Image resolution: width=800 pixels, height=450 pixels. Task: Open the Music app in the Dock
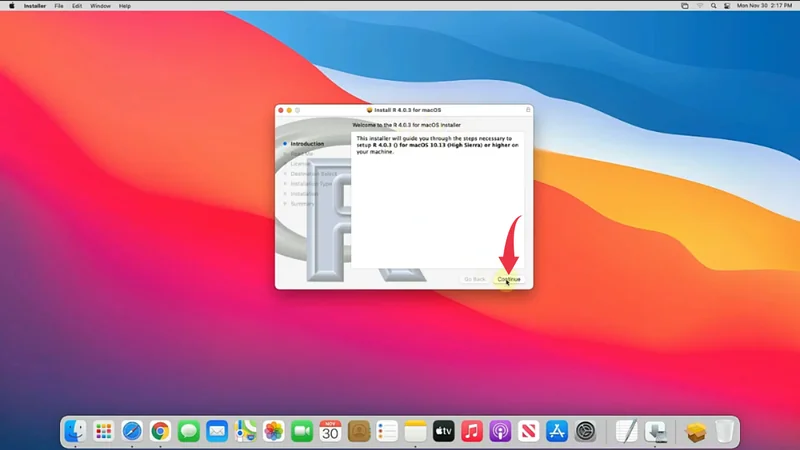click(472, 431)
